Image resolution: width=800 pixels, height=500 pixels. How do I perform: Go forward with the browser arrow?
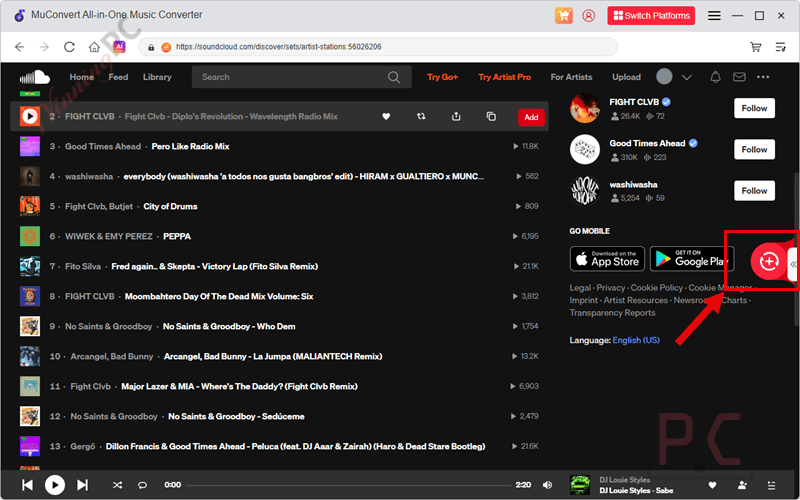tap(44, 47)
